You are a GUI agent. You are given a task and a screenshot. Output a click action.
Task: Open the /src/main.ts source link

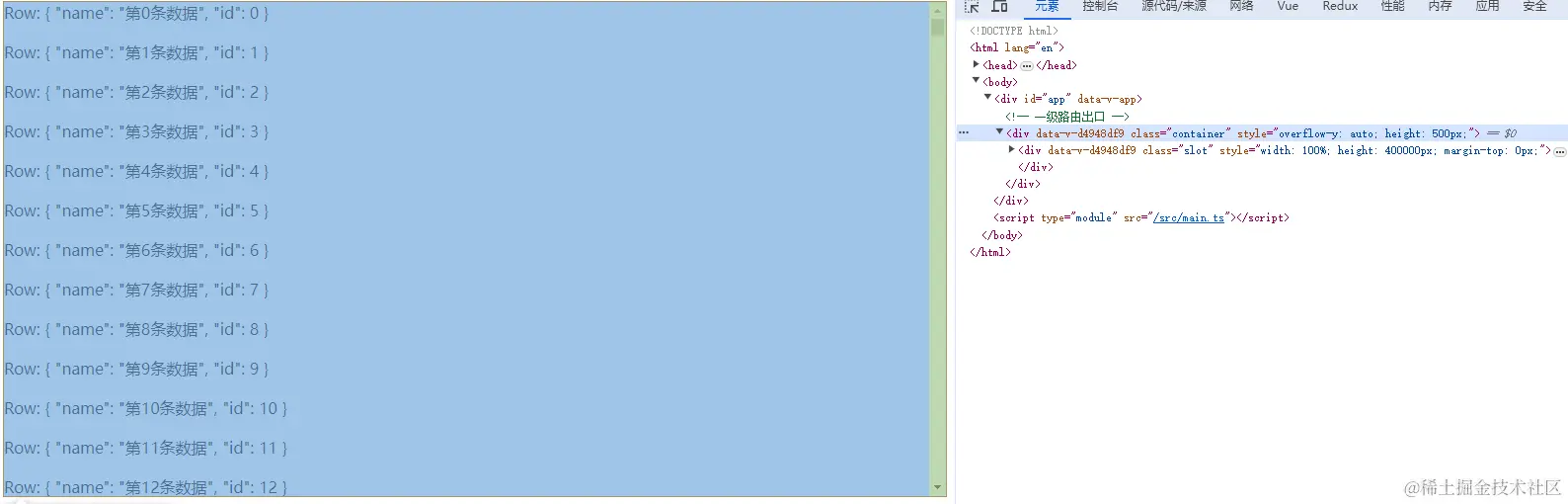[1188, 217]
